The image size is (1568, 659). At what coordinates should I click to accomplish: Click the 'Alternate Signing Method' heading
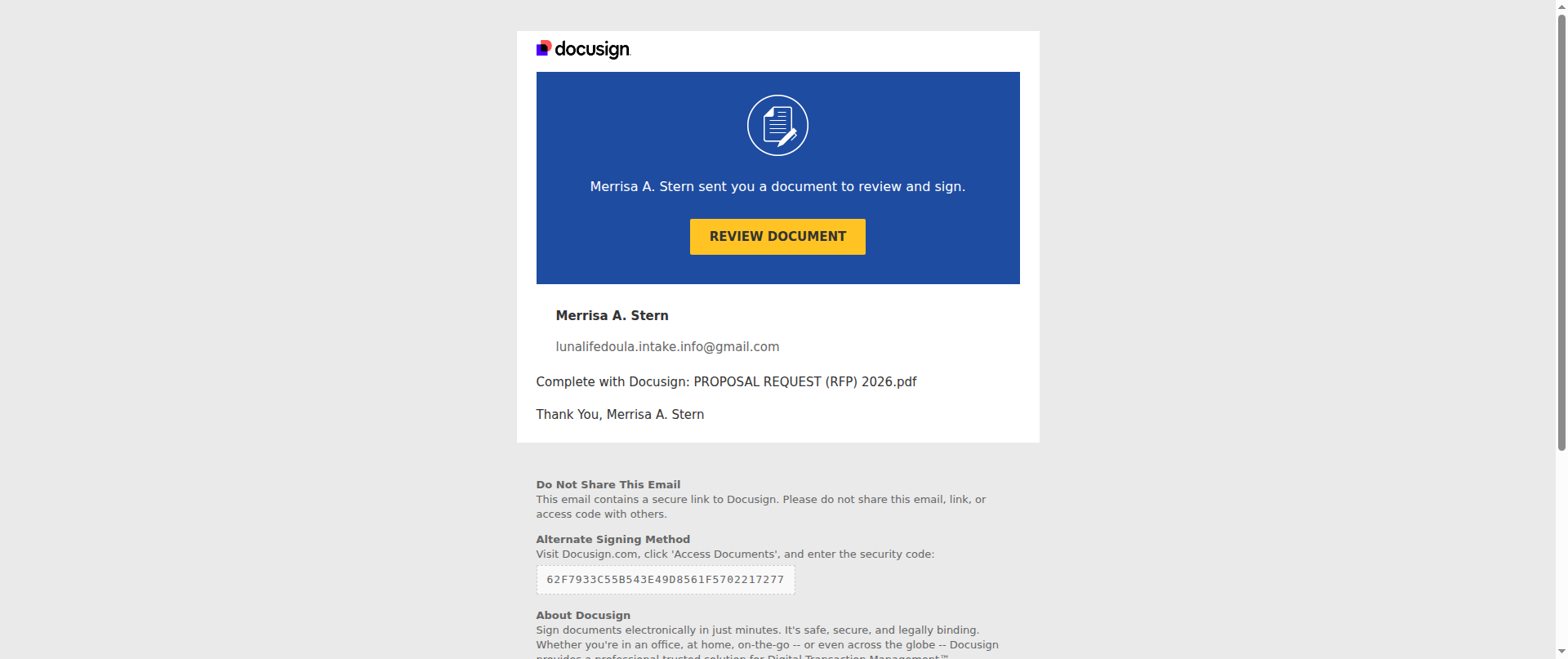point(612,540)
